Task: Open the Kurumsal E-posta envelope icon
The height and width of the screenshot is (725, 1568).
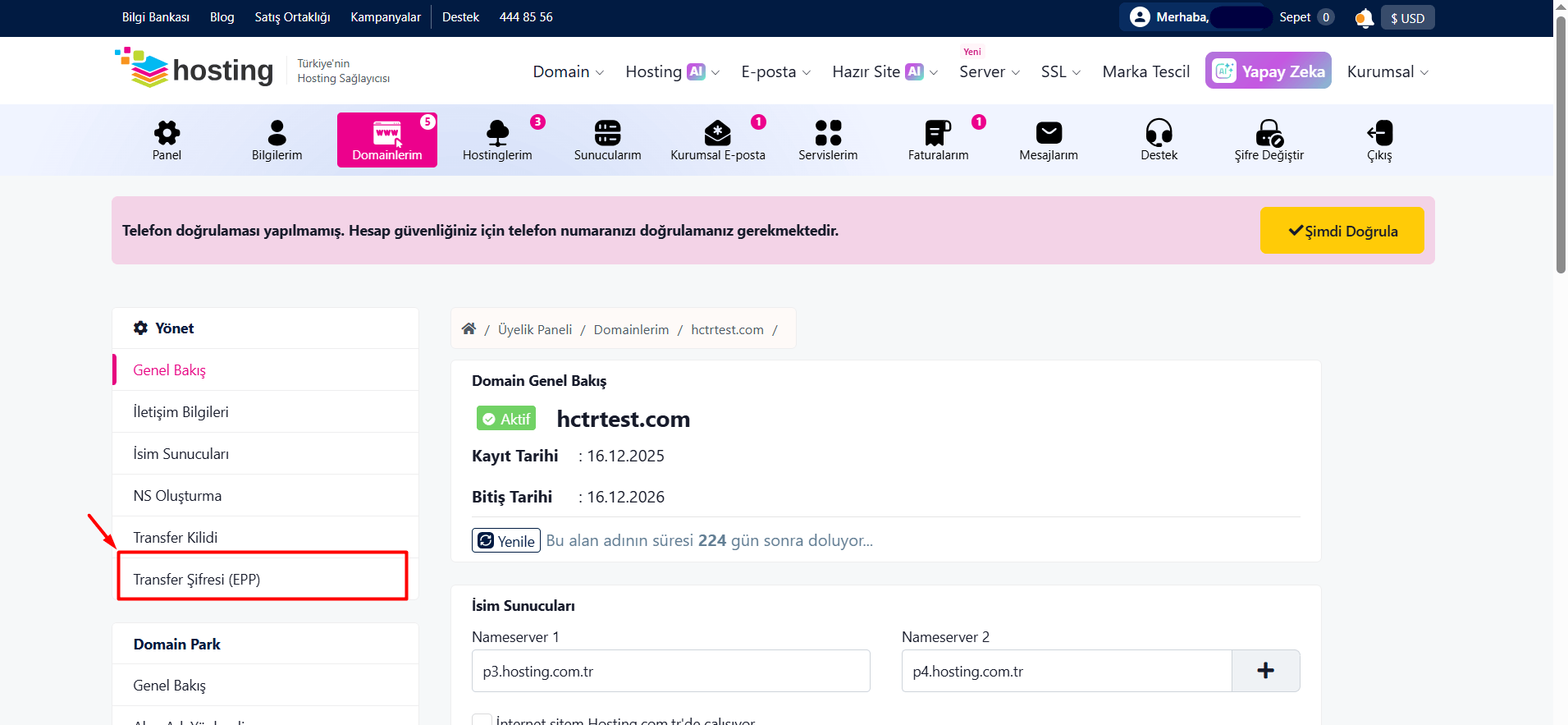Action: pos(718,132)
